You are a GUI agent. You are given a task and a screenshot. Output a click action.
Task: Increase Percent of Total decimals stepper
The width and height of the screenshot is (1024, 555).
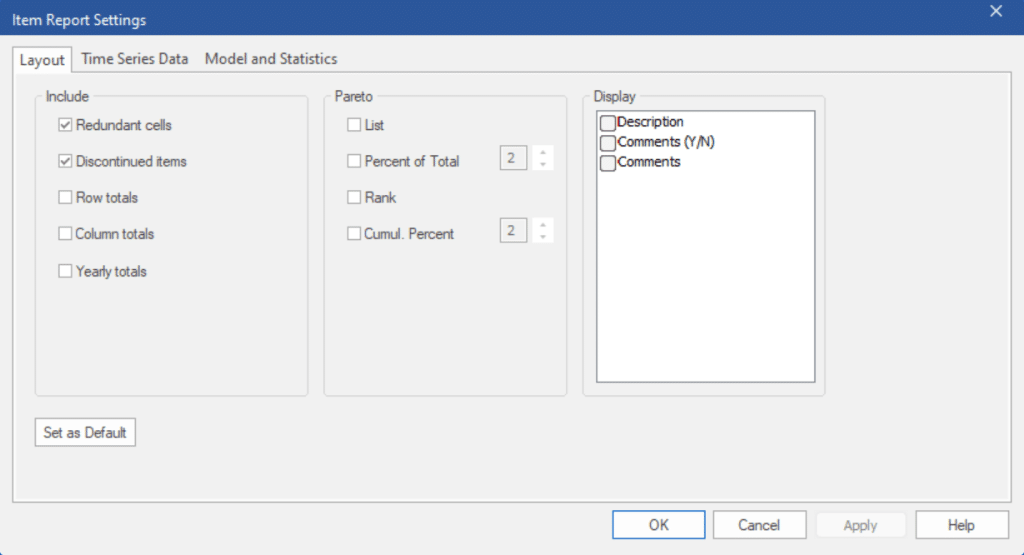point(543,153)
